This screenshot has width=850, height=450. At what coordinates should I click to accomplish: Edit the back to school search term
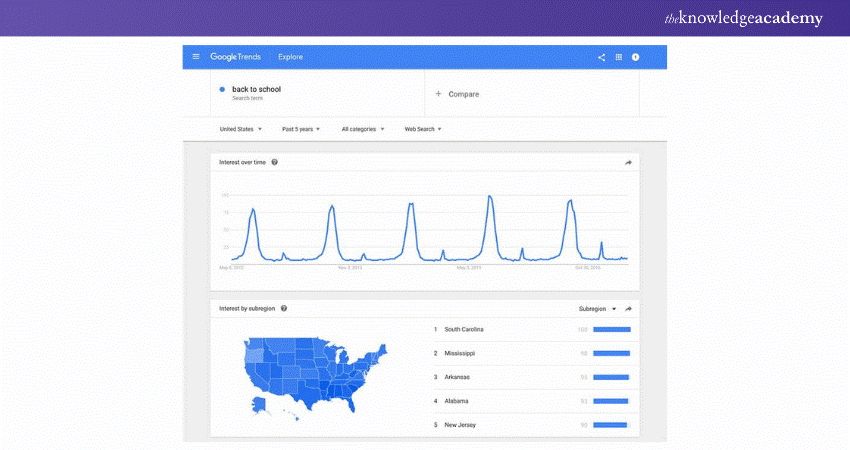(256, 90)
